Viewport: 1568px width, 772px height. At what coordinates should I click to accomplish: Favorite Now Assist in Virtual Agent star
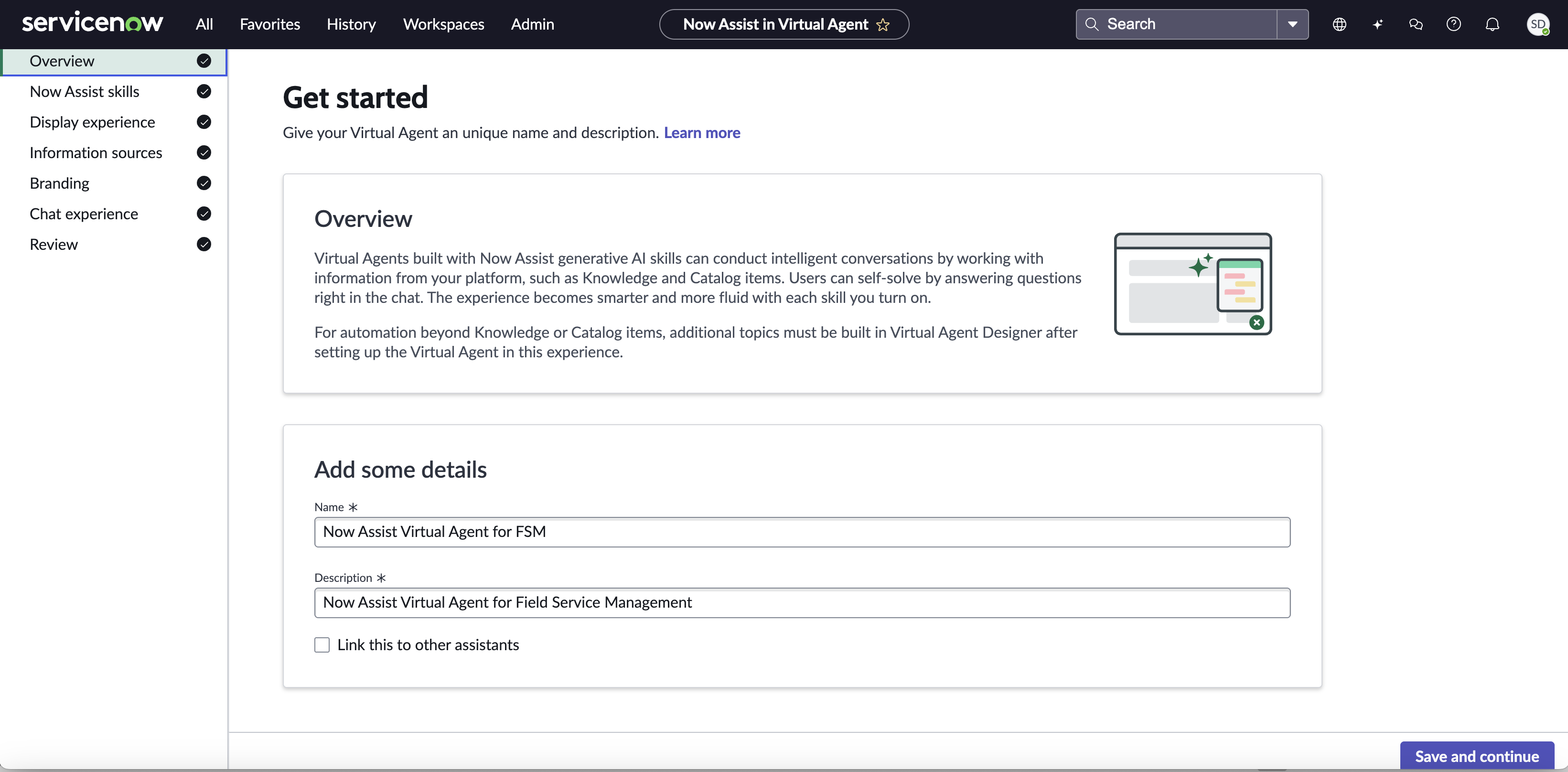(x=882, y=24)
